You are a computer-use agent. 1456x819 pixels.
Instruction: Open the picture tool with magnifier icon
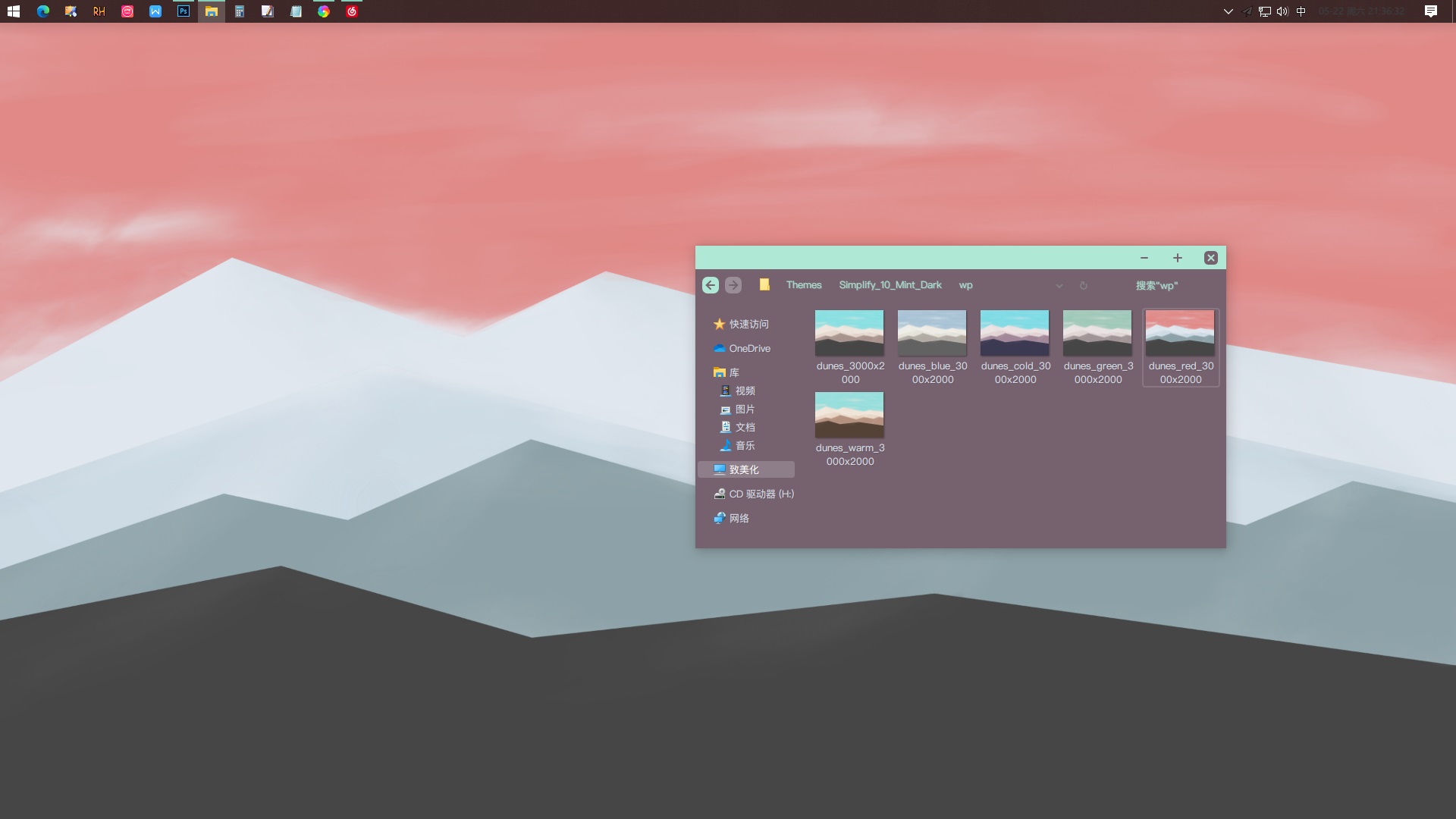71,11
